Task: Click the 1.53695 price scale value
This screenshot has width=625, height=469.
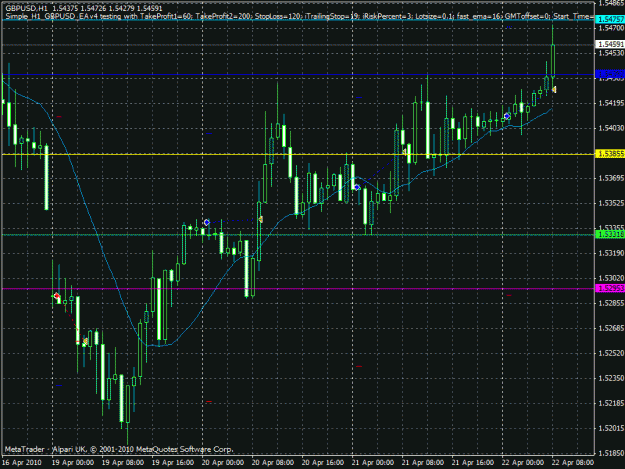Action: click(611, 178)
